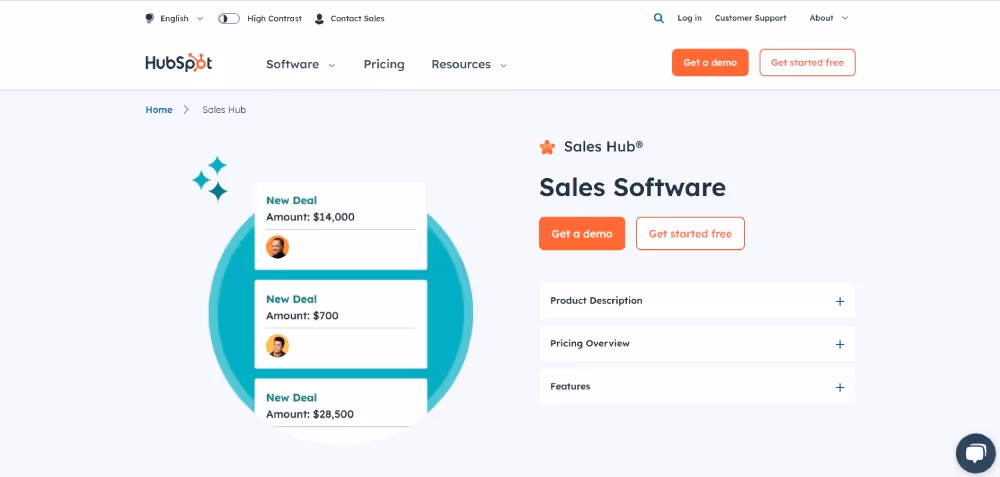Click the HubSpot logo
The image size is (1000, 477).
pyautogui.click(x=179, y=62)
